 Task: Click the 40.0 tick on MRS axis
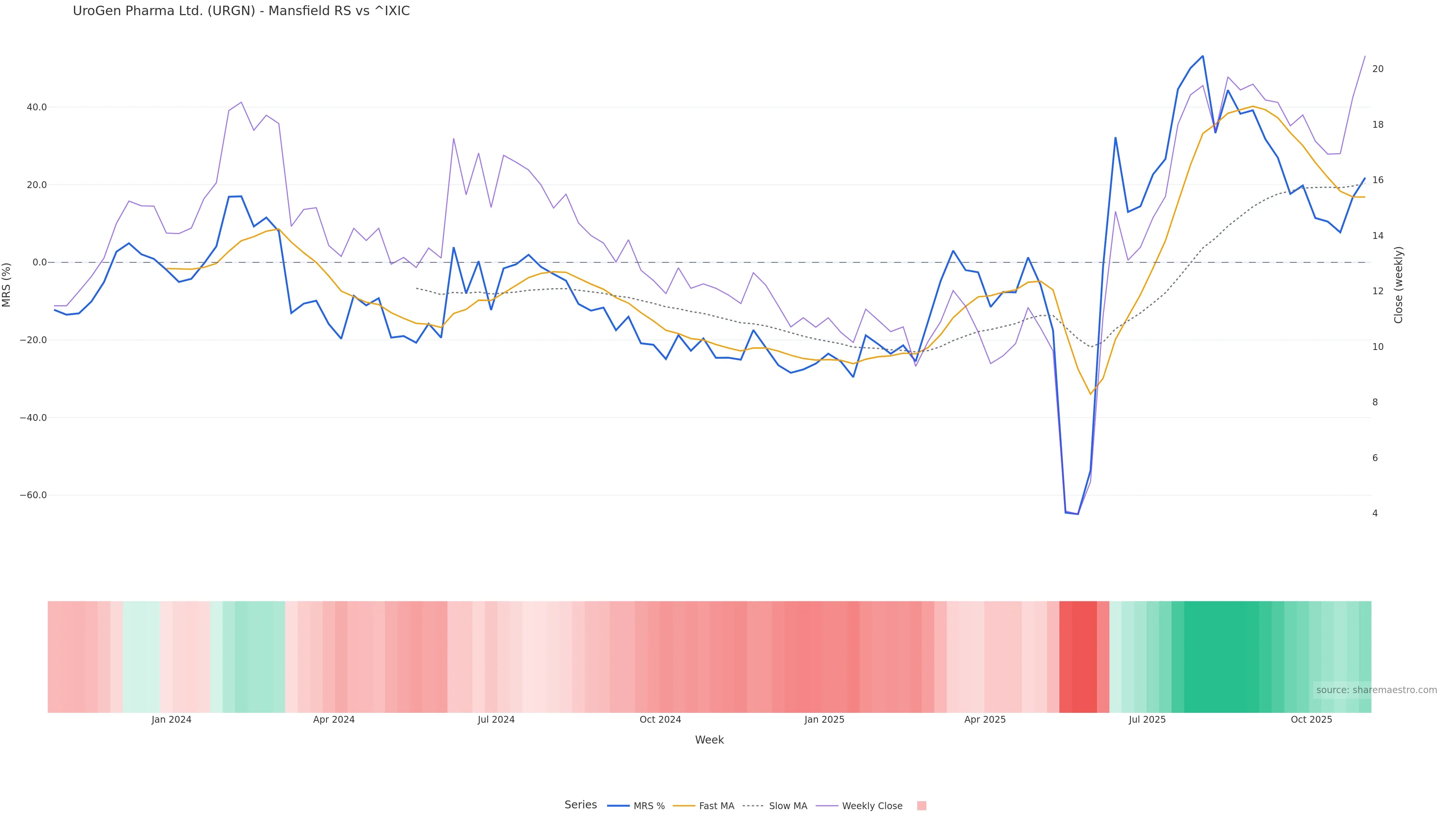click(x=36, y=107)
